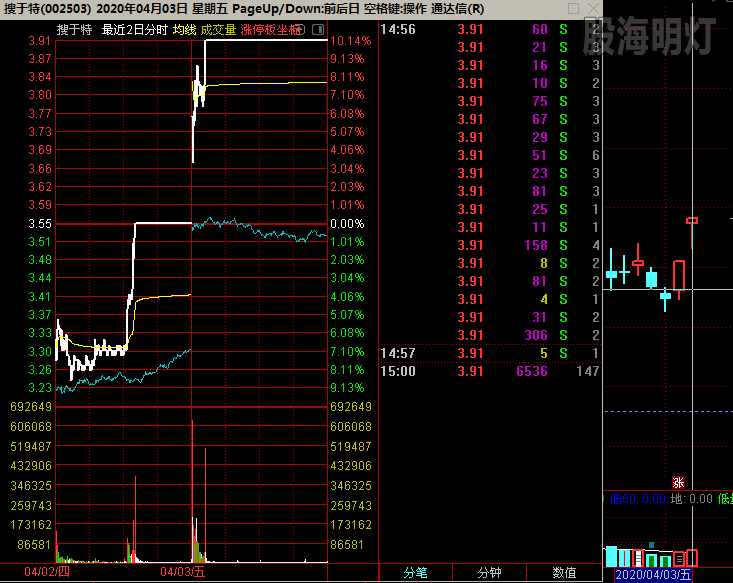733x583 pixels.
Task: Click the 均线 legend label
Action: tap(184, 30)
